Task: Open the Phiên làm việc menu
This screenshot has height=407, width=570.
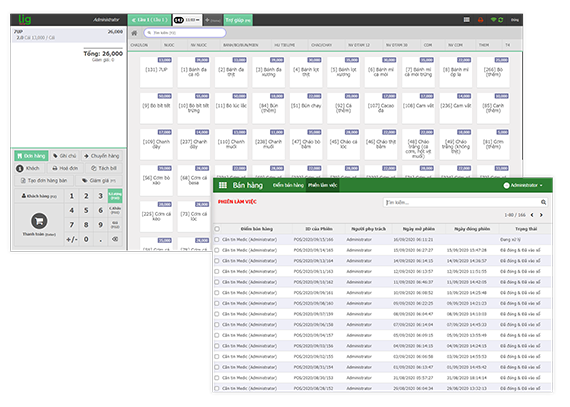Action: (322, 185)
